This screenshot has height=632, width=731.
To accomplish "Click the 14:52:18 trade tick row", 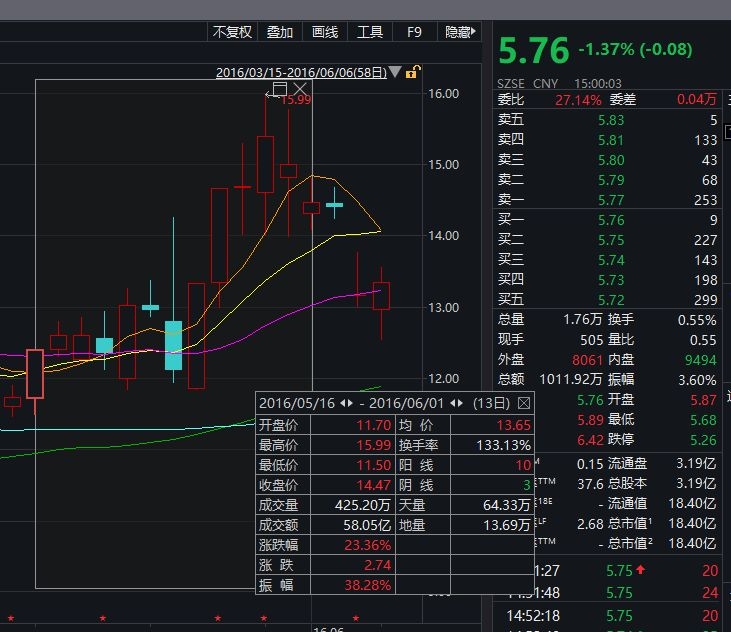I will (610, 616).
